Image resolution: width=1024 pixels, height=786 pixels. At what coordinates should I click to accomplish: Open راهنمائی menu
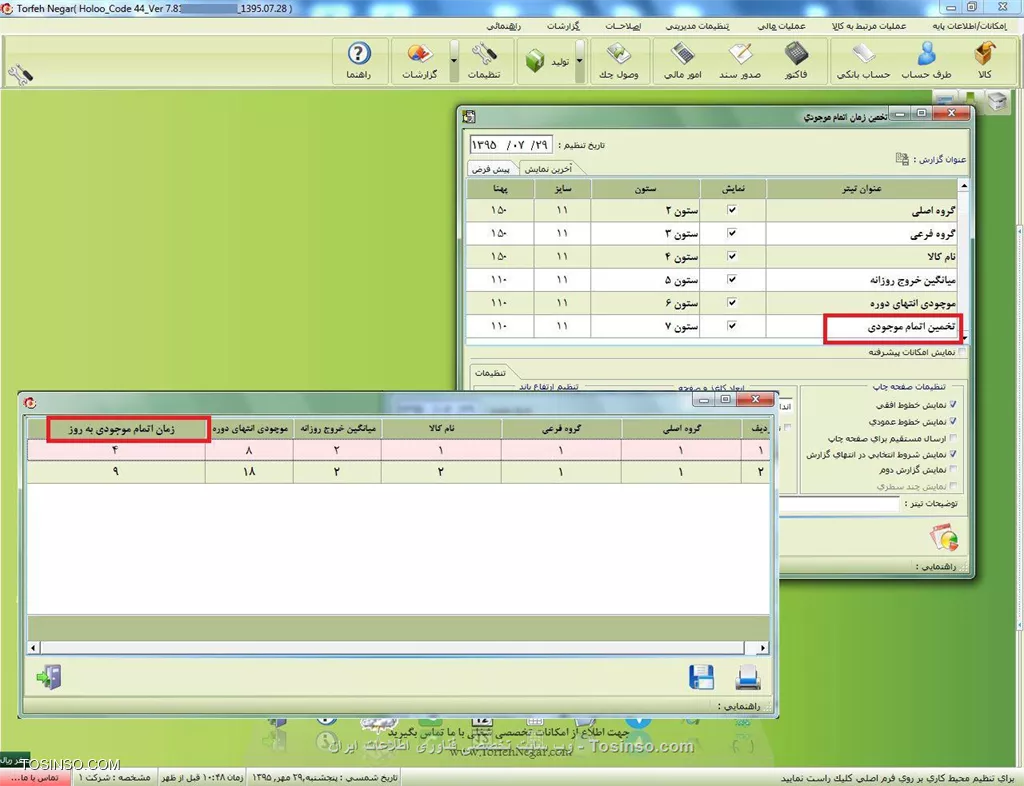click(x=504, y=26)
